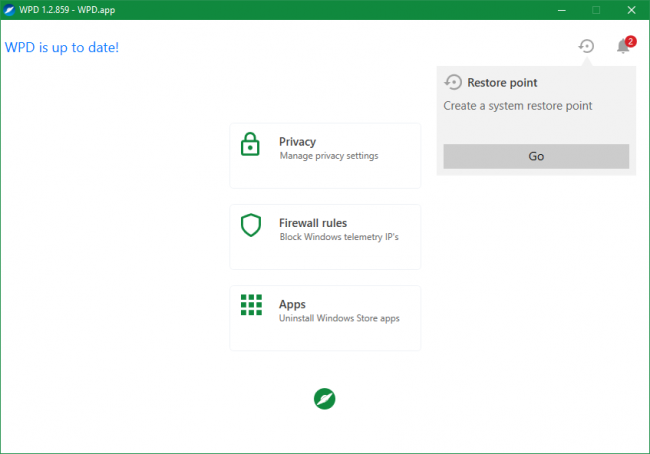Click 'Uninstall Windows Store apps' subtitle
Screen dimensions: 650x454
[x=339, y=318]
